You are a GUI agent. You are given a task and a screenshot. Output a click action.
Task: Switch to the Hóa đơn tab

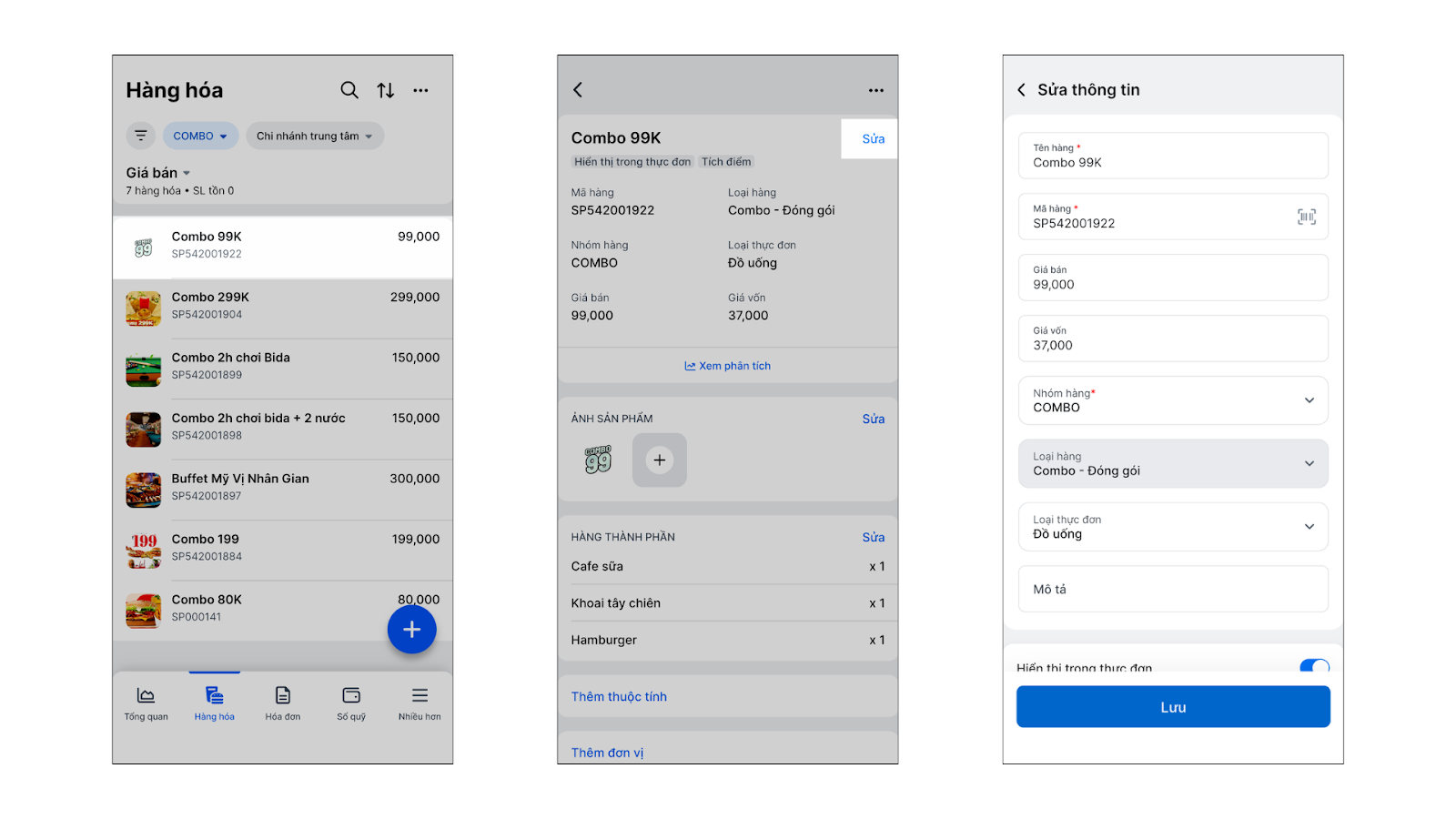point(283,703)
